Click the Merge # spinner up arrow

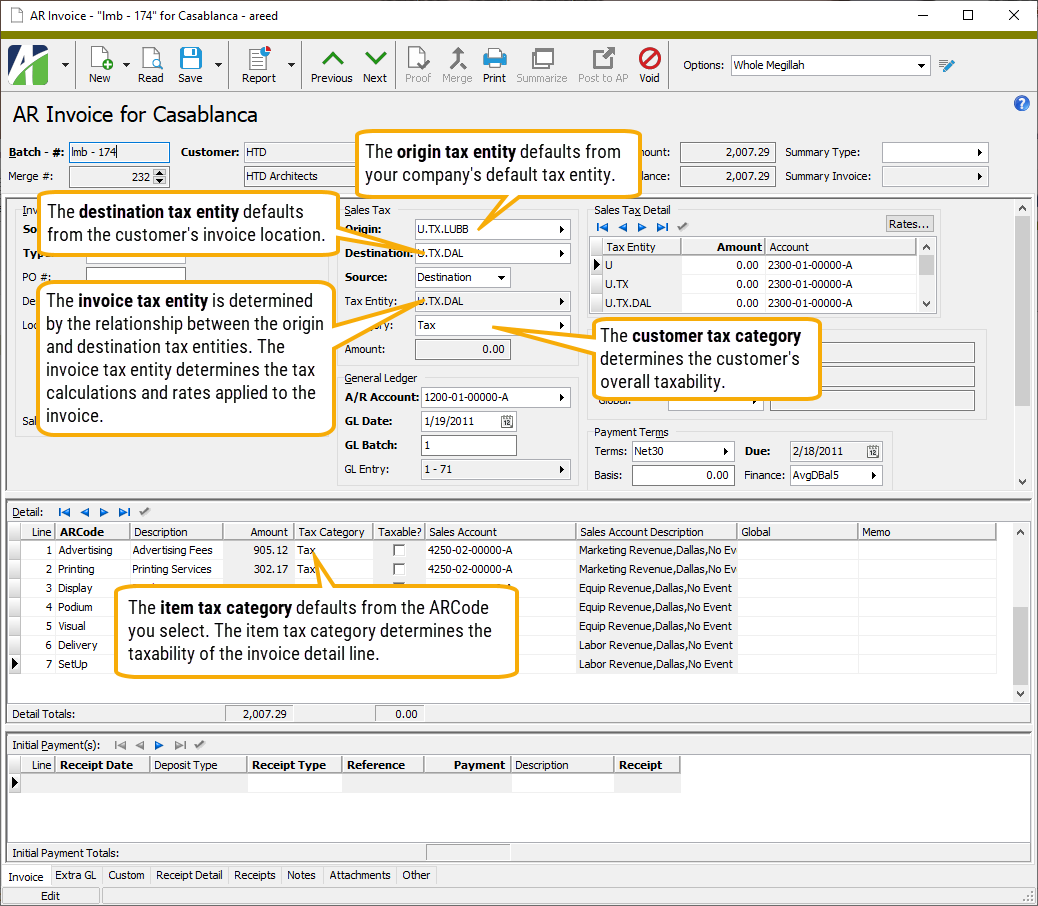point(160,172)
